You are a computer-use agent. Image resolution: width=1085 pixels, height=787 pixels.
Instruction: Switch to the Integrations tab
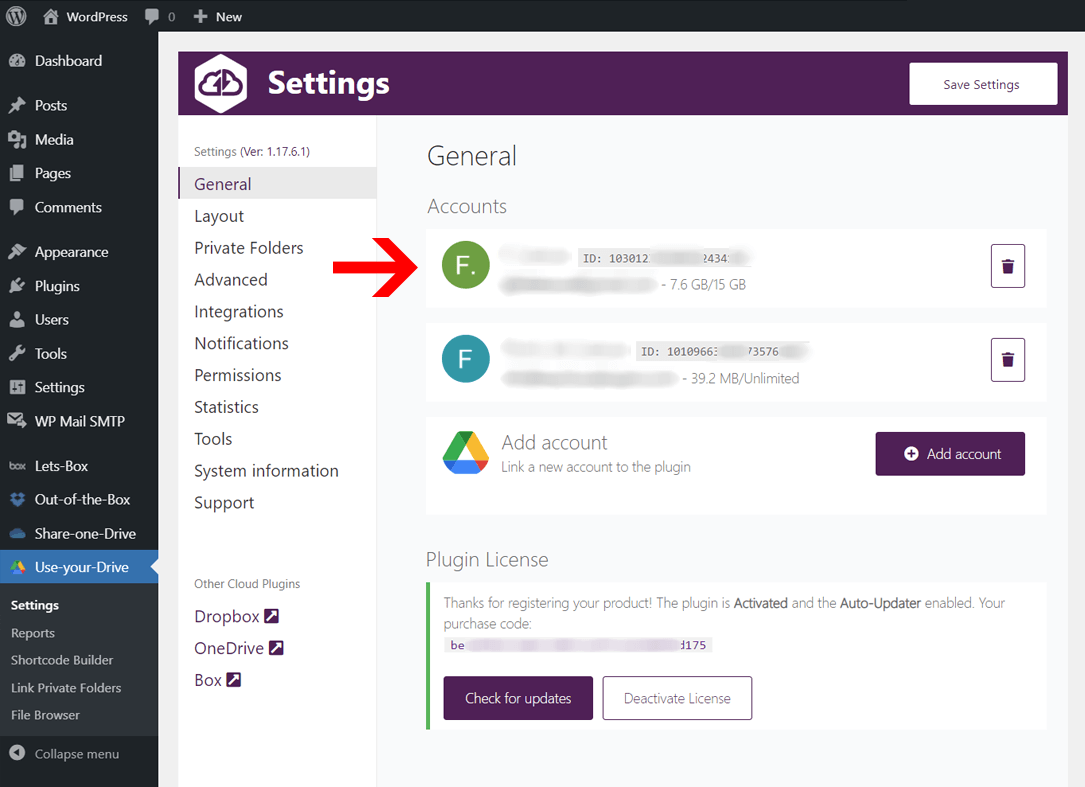[239, 312]
